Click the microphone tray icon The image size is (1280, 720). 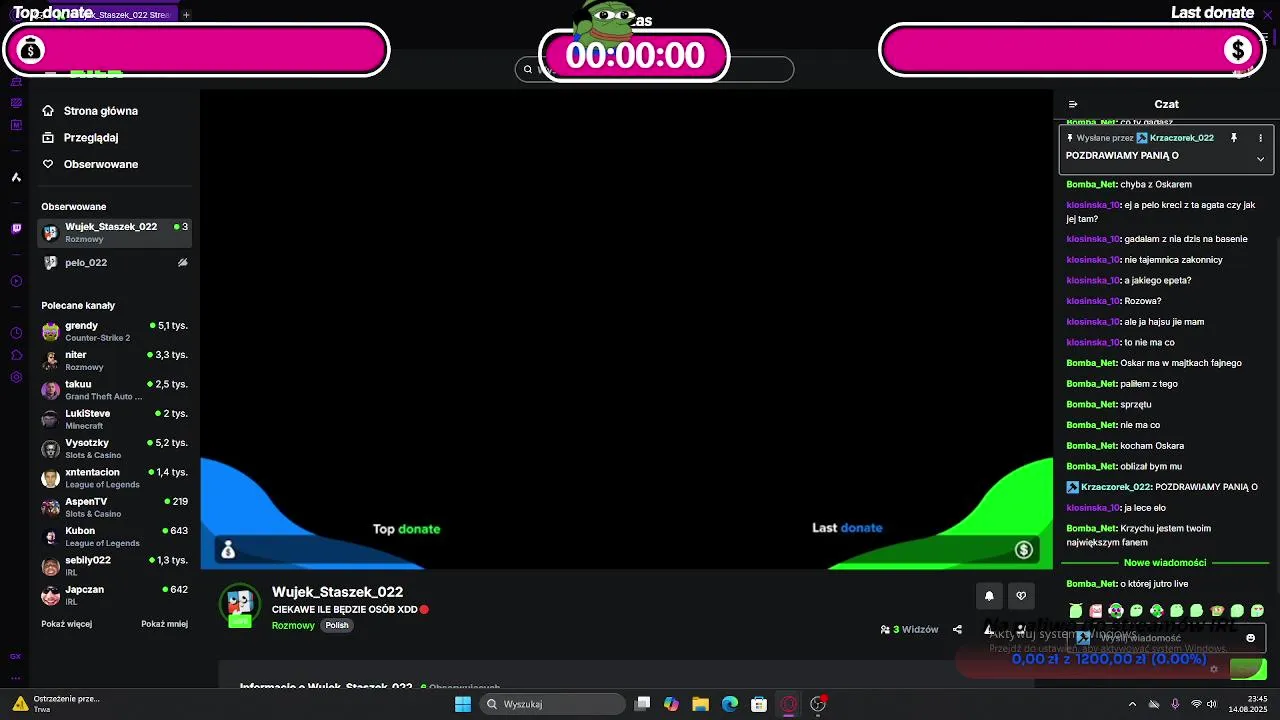[x=1175, y=704]
